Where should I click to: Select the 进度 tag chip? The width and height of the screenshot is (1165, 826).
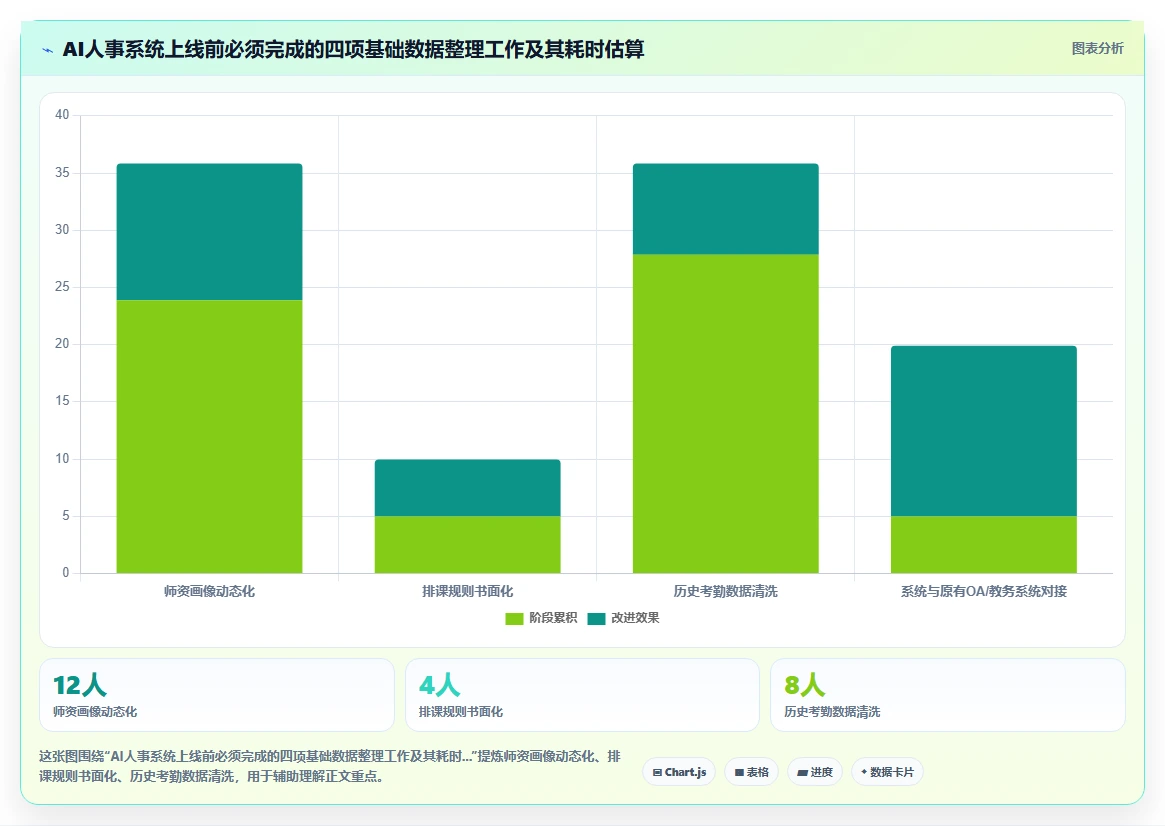coord(815,772)
